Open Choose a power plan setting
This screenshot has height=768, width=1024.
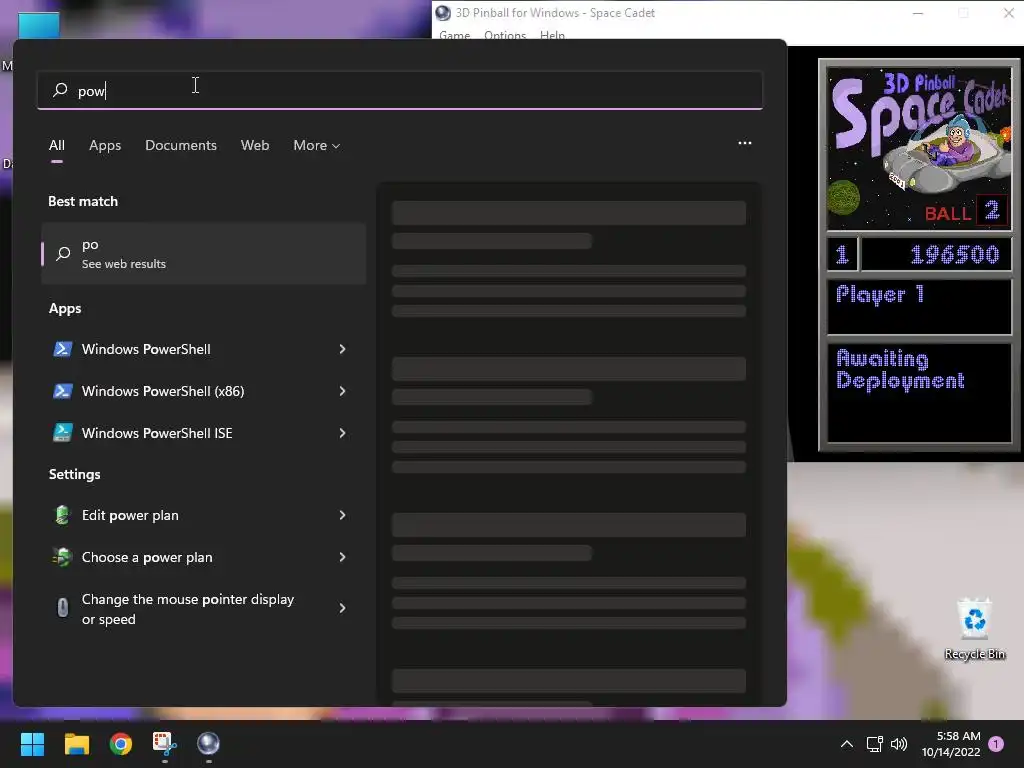tap(203, 556)
